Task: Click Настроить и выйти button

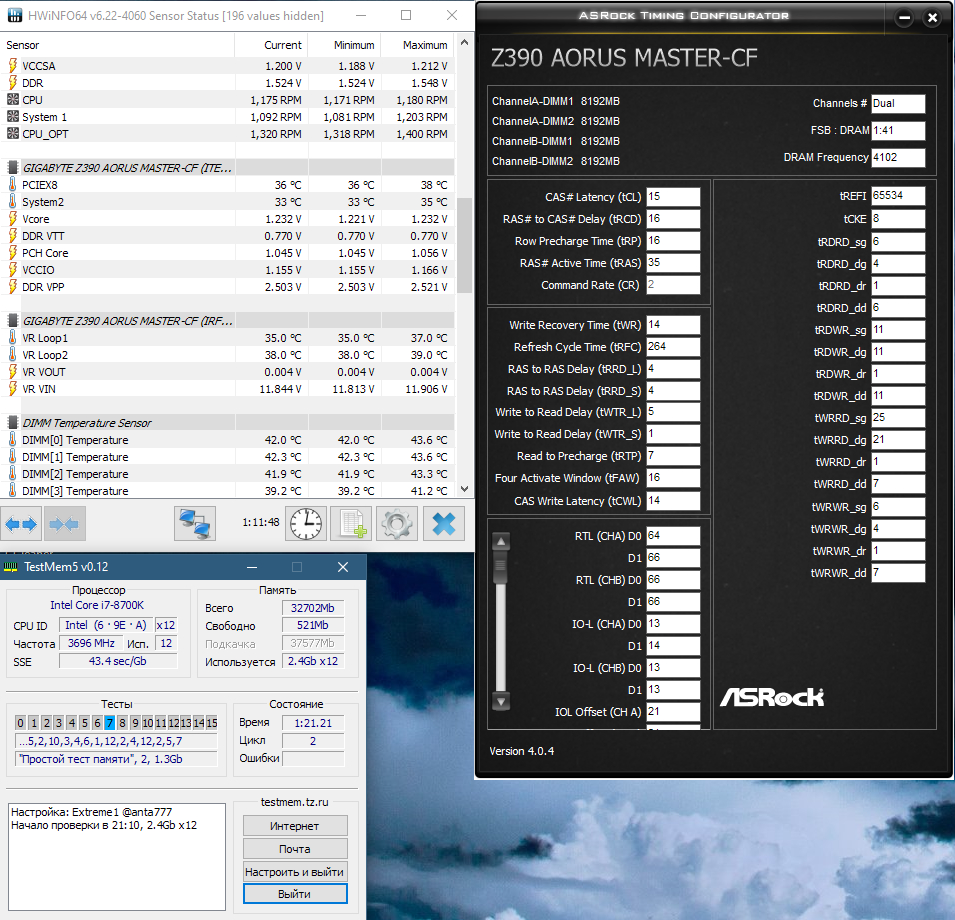Action: 295,872
